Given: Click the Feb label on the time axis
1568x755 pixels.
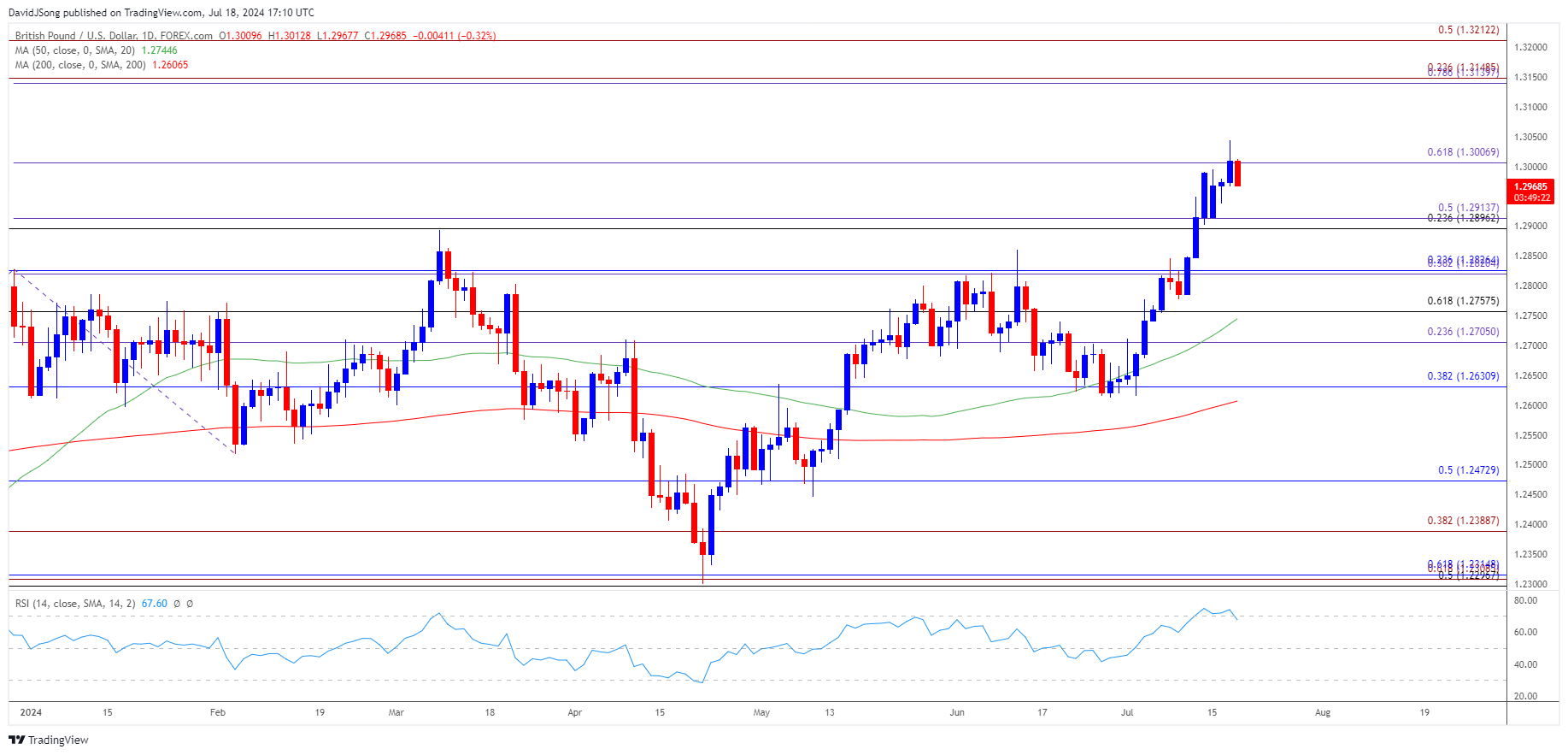Looking at the screenshot, I should [218, 712].
